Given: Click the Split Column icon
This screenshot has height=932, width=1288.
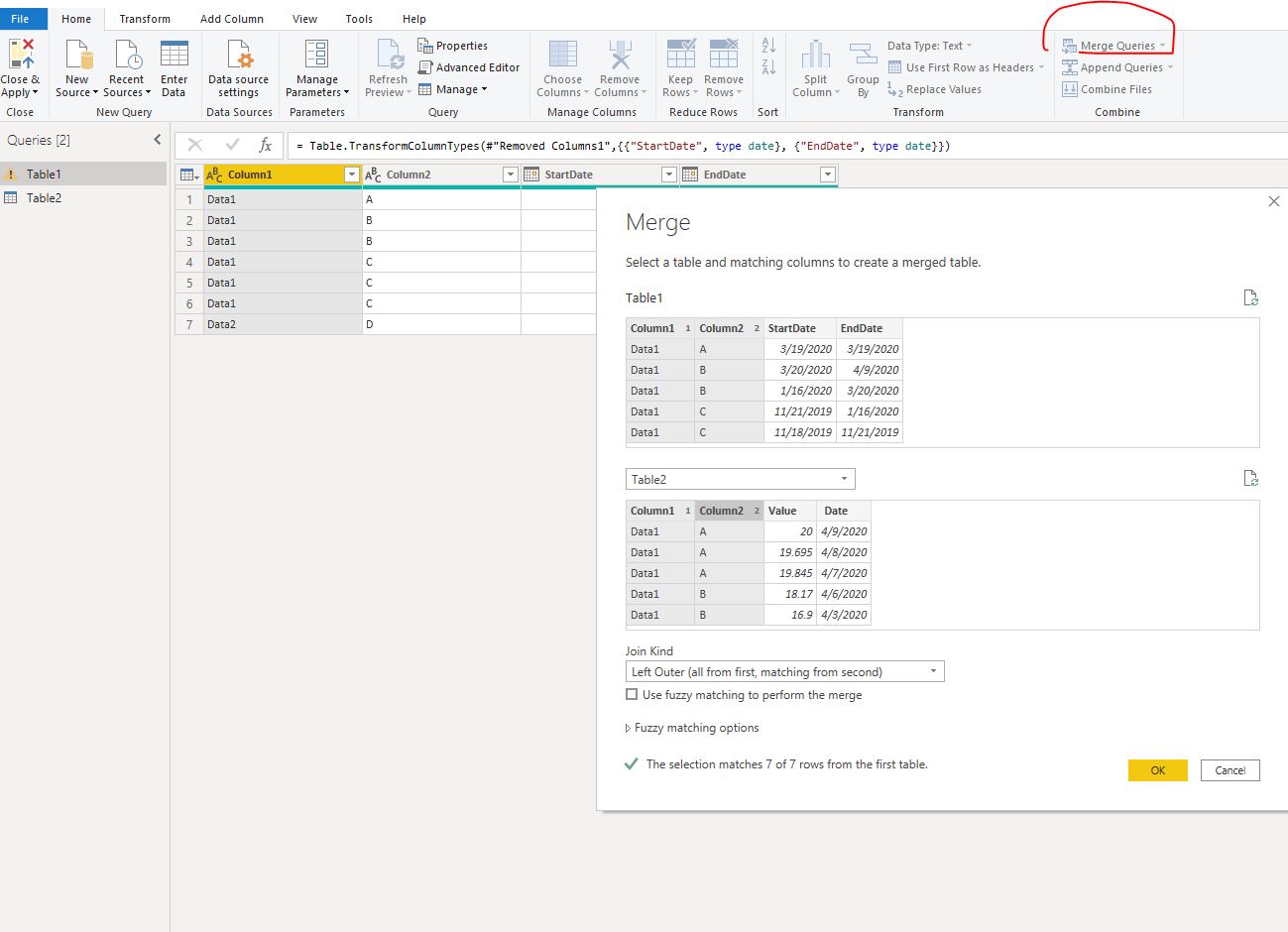Looking at the screenshot, I should pyautogui.click(x=816, y=54).
